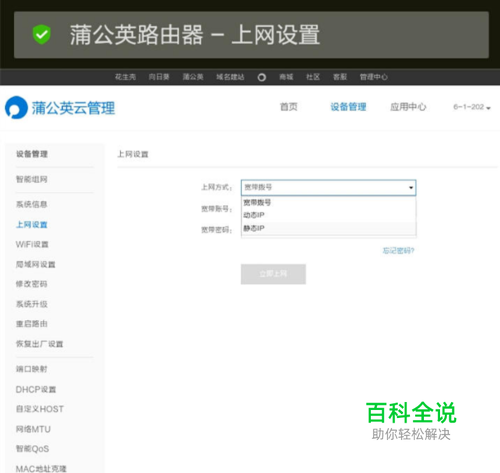Open 自定义HOST in sidebar
Image resolution: width=500 pixels, height=473 pixels.
click(40, 409)
